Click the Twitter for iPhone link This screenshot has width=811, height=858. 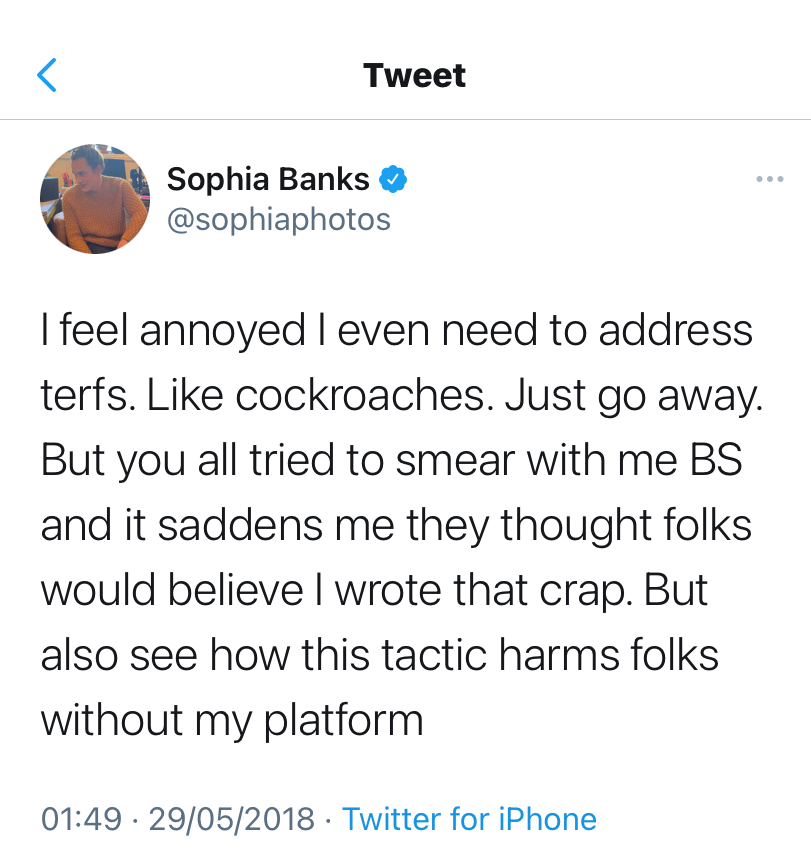pos(469,820)
